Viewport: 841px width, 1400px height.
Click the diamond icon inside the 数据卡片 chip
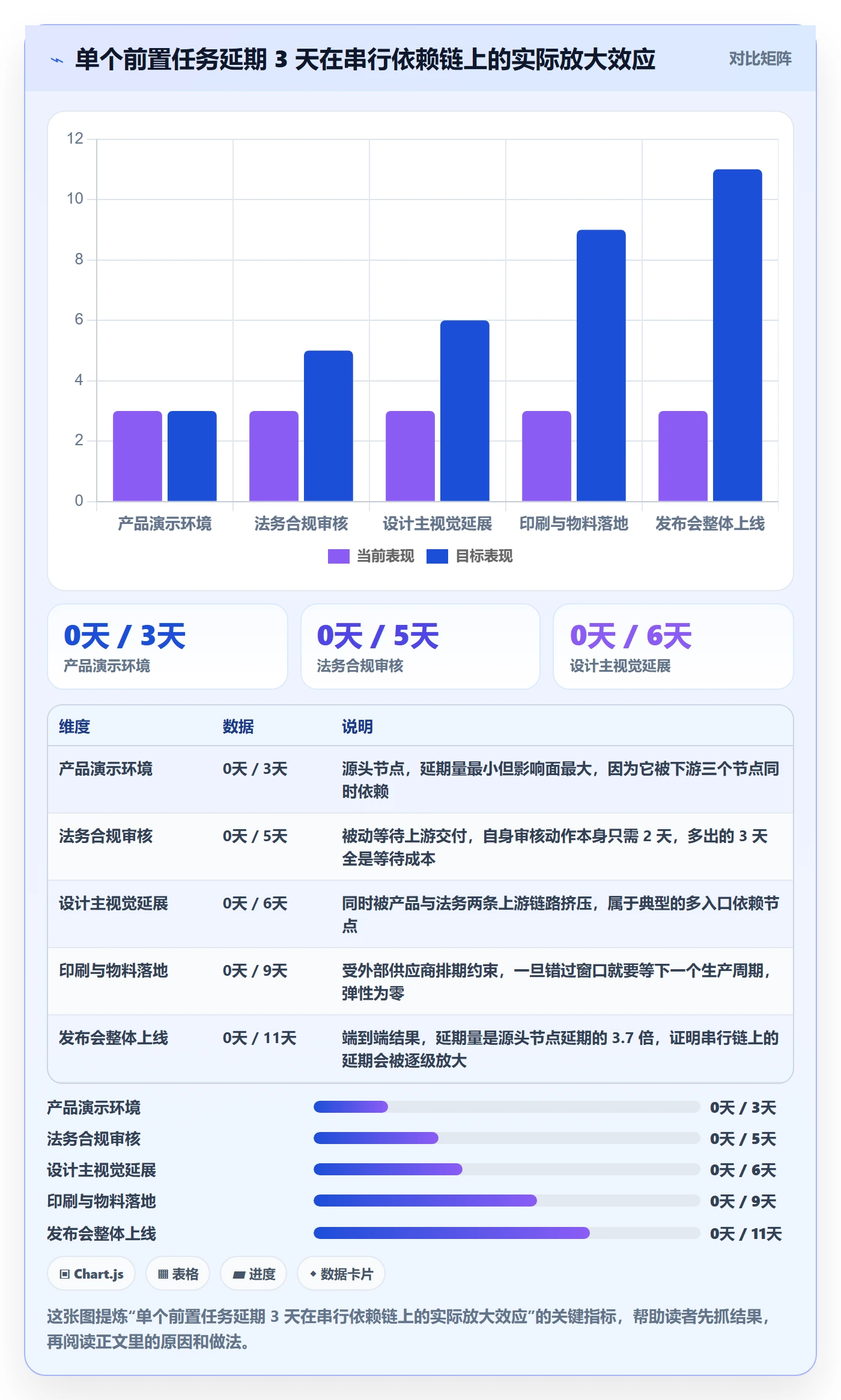(x=313, y=1274)
